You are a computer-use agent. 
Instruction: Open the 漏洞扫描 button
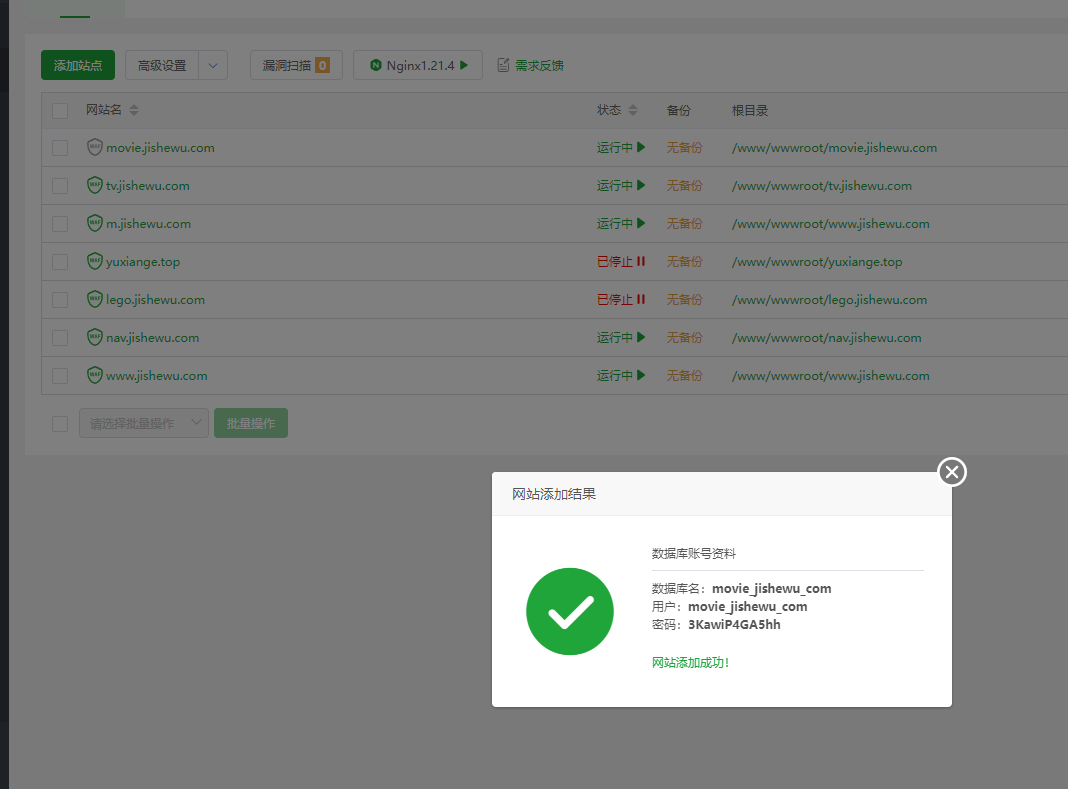pyautogui.click(x=296, y=65)
